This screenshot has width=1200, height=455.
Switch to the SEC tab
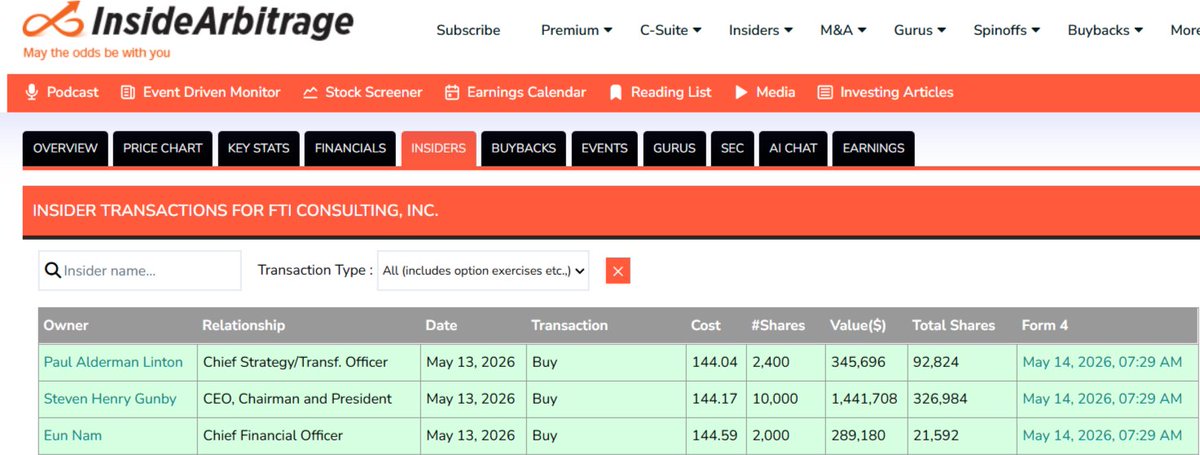tap(732, 148)
